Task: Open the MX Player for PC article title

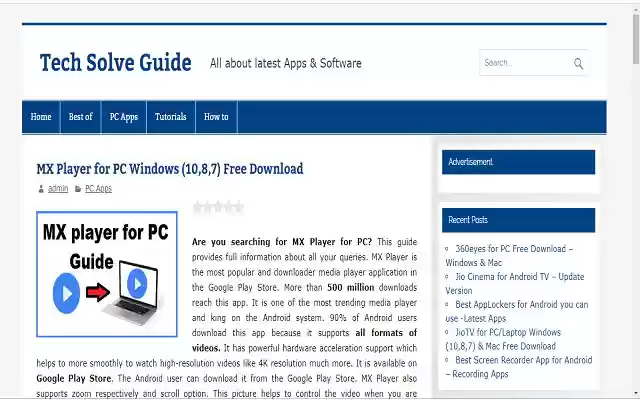Action: point(170,169)
